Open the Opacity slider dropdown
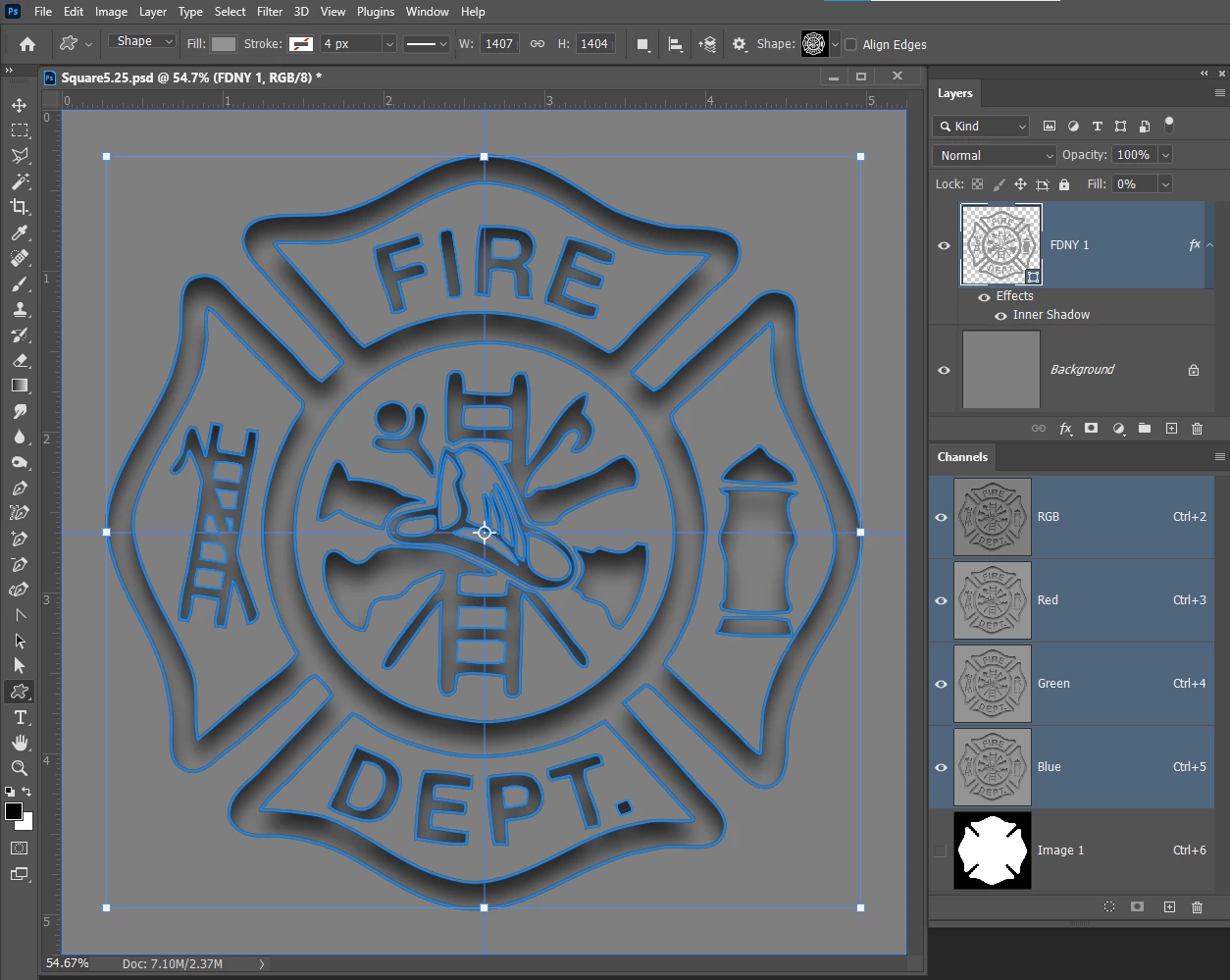Screen dimensions: 1230x980 tap(1165, 155)
